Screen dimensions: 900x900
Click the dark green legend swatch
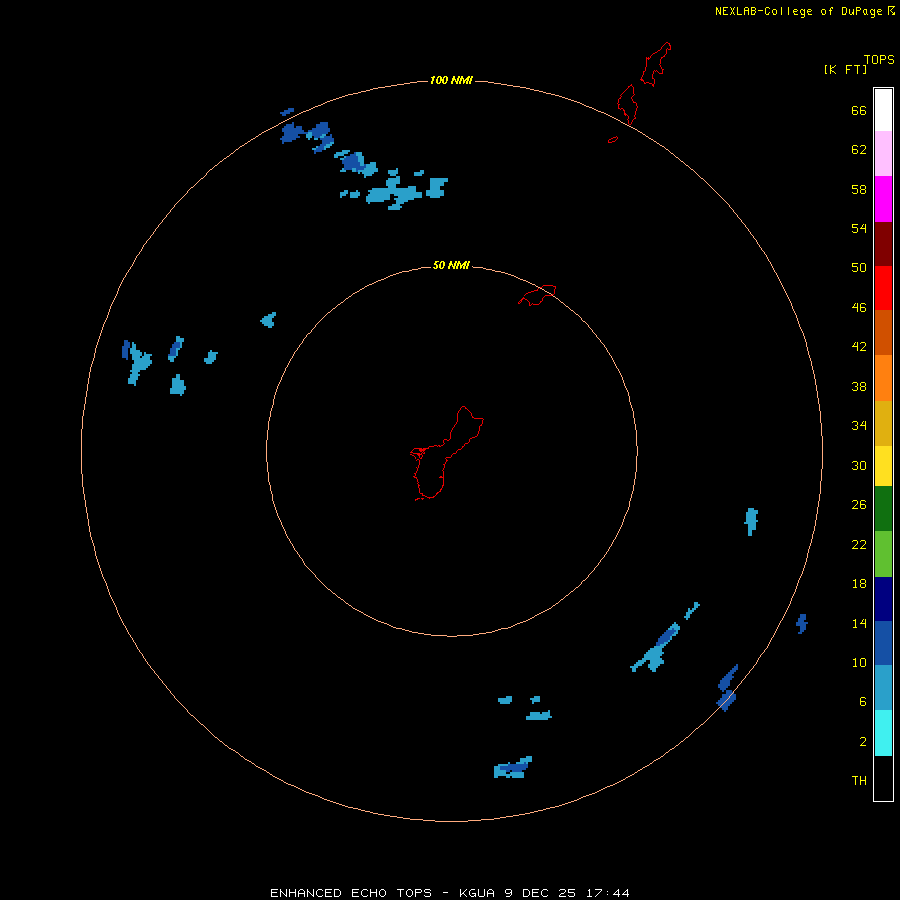click(883, 509)
